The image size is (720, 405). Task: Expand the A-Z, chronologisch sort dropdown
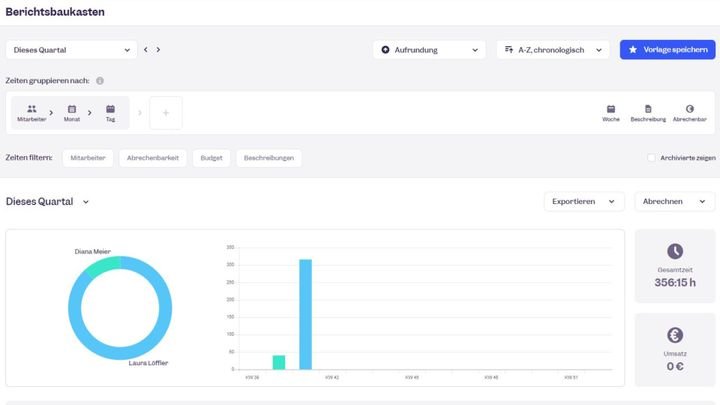[x=553, y=49]
